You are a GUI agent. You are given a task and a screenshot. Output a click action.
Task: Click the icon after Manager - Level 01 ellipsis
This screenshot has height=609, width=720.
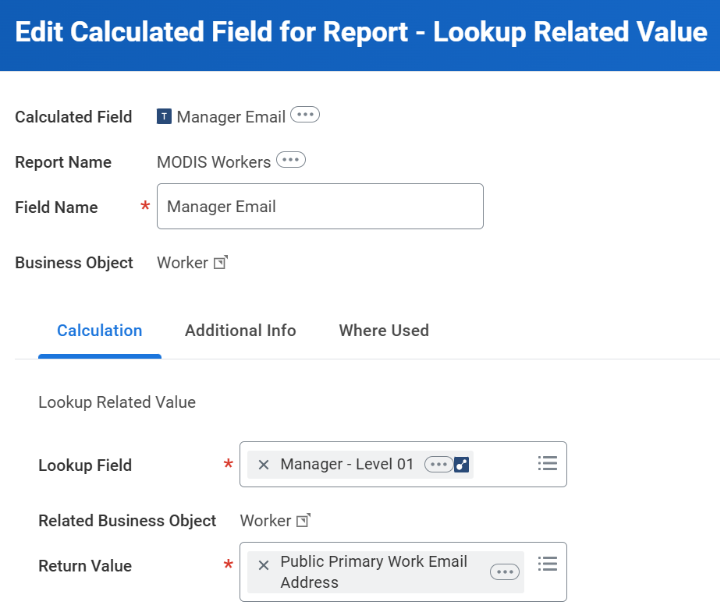coord(462,464)
